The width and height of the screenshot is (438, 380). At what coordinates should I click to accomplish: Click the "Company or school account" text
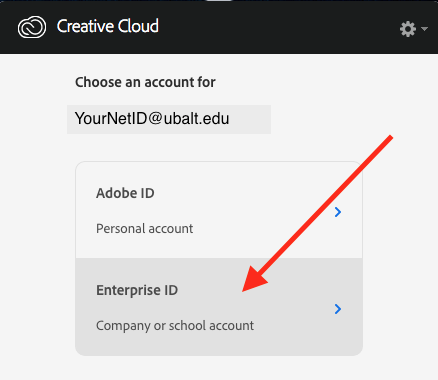[x=175, y=326]
